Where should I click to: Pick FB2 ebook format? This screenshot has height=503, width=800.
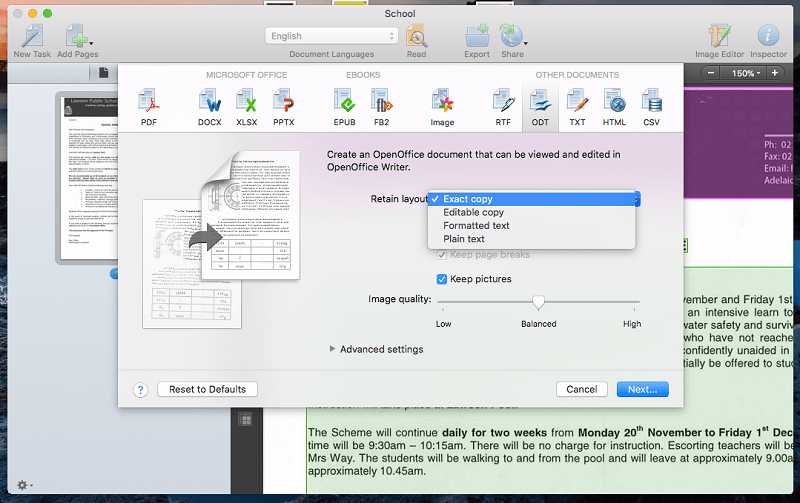(x=382, y=107)
